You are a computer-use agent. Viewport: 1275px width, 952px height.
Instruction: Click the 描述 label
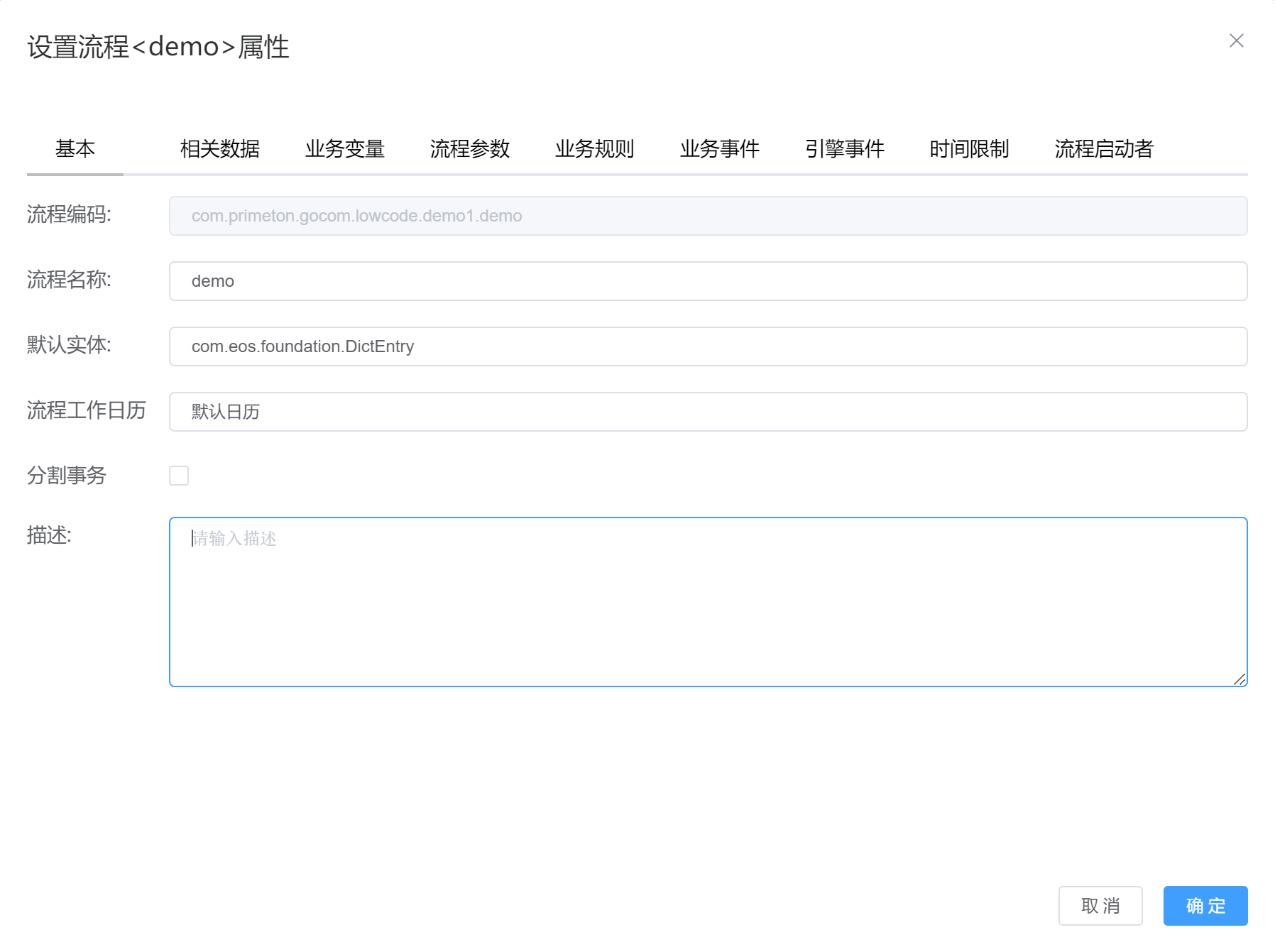(49, 535)
